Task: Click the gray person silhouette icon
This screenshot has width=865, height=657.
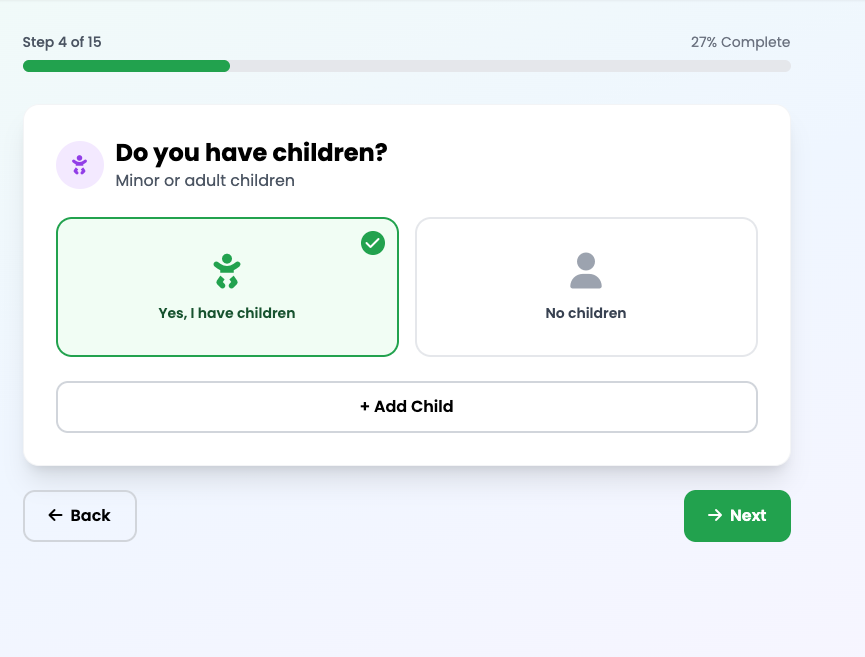Action: (x=586, y=271)
